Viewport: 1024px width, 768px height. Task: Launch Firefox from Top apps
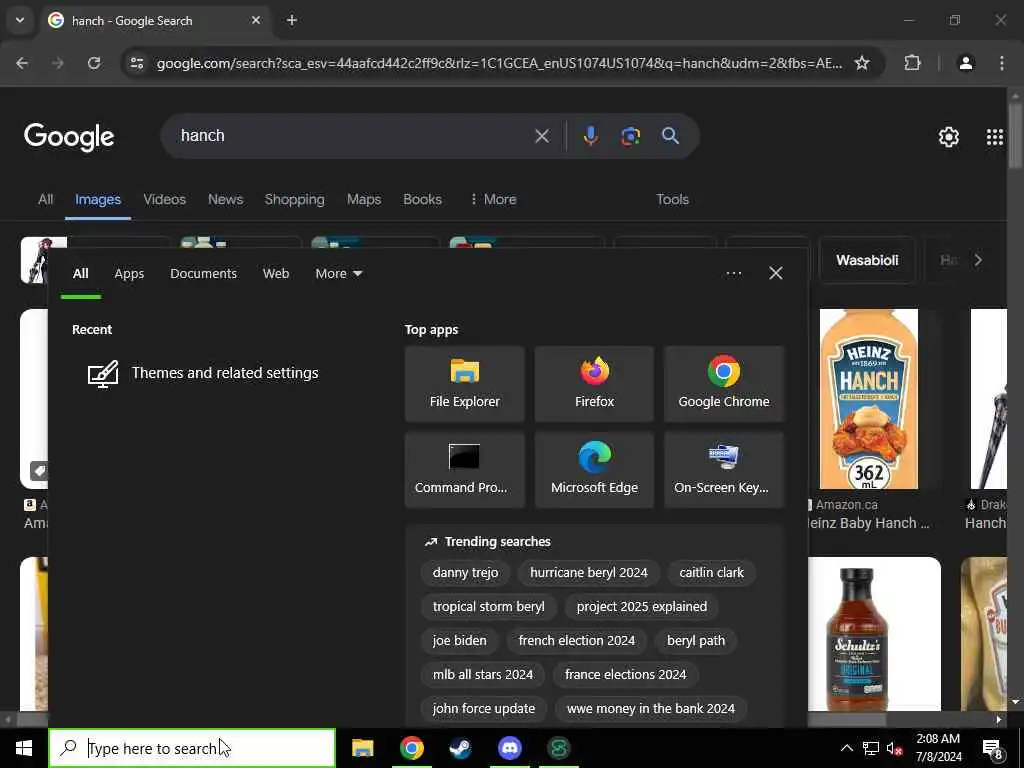[x=594, y=384]
